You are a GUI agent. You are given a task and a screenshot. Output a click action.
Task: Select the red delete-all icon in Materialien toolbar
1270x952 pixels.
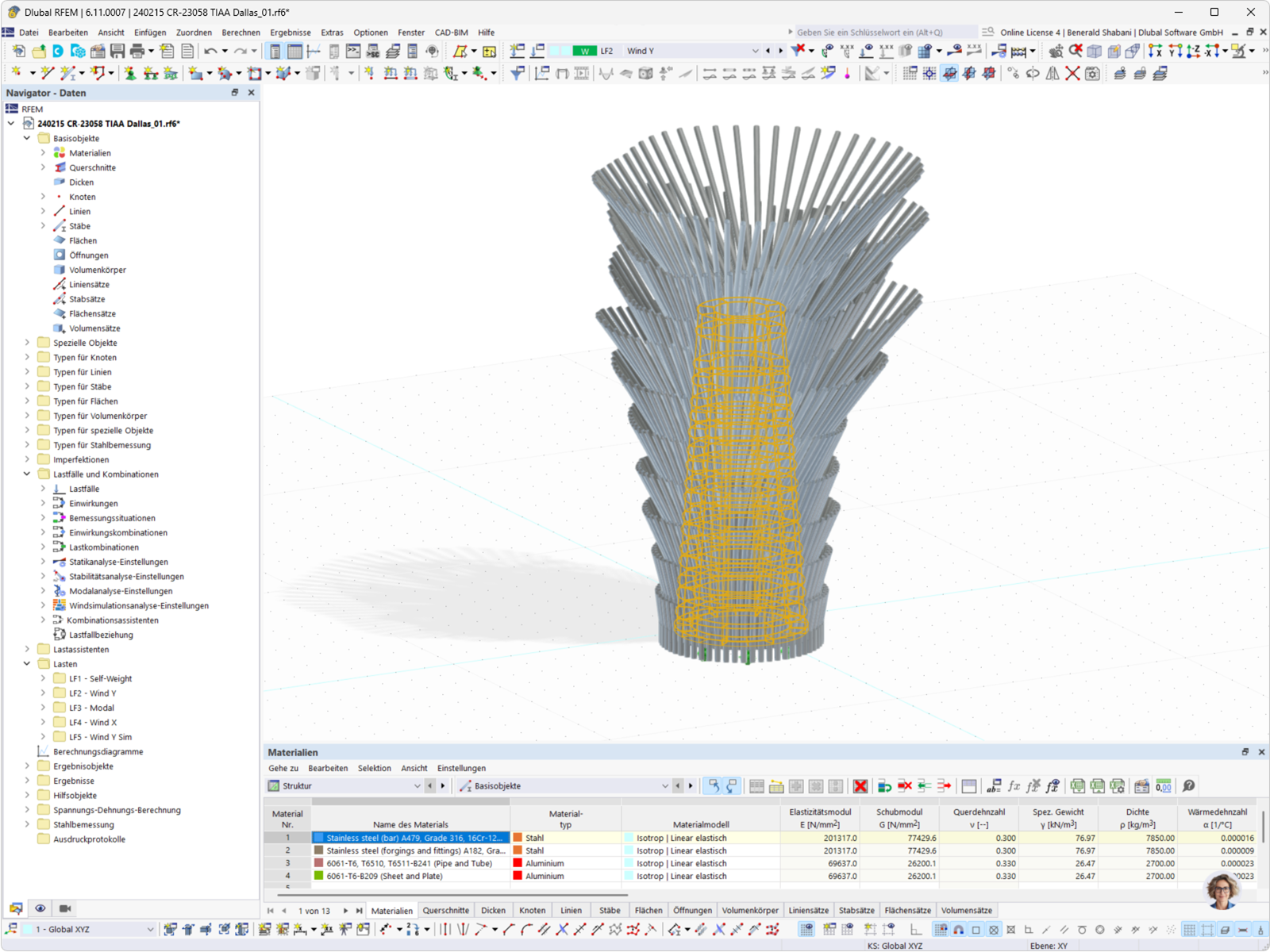point(860,786)
